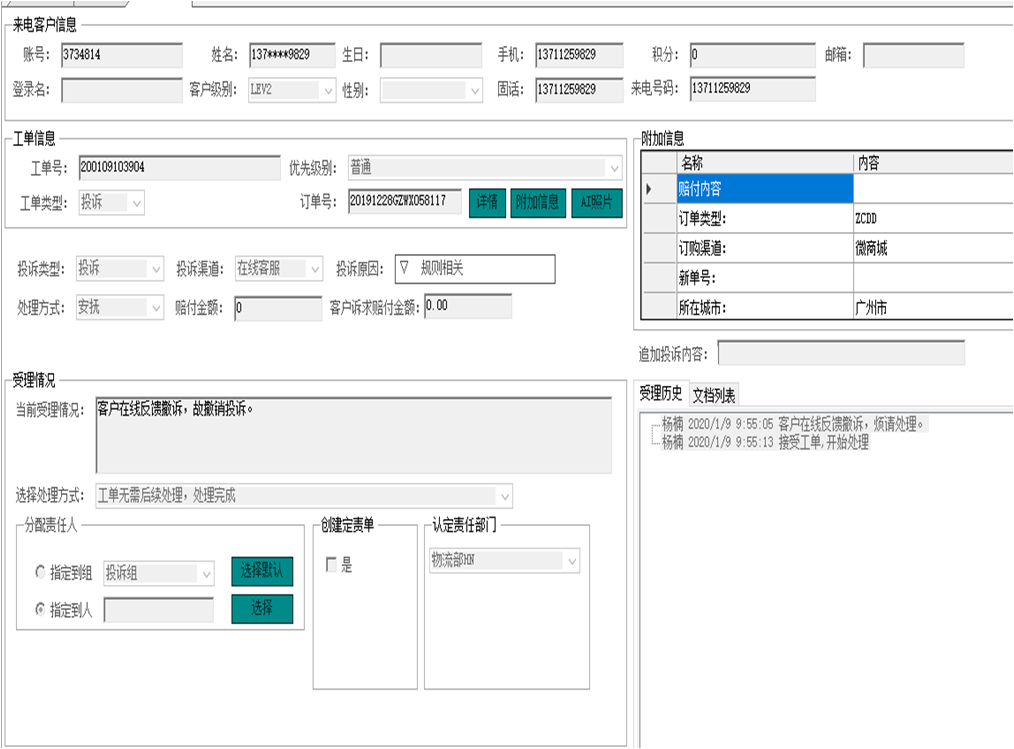Click the 追加投诉内容 input field
Image resolution: width=1014 pixels, height=749 pixels.
[841, 353]
